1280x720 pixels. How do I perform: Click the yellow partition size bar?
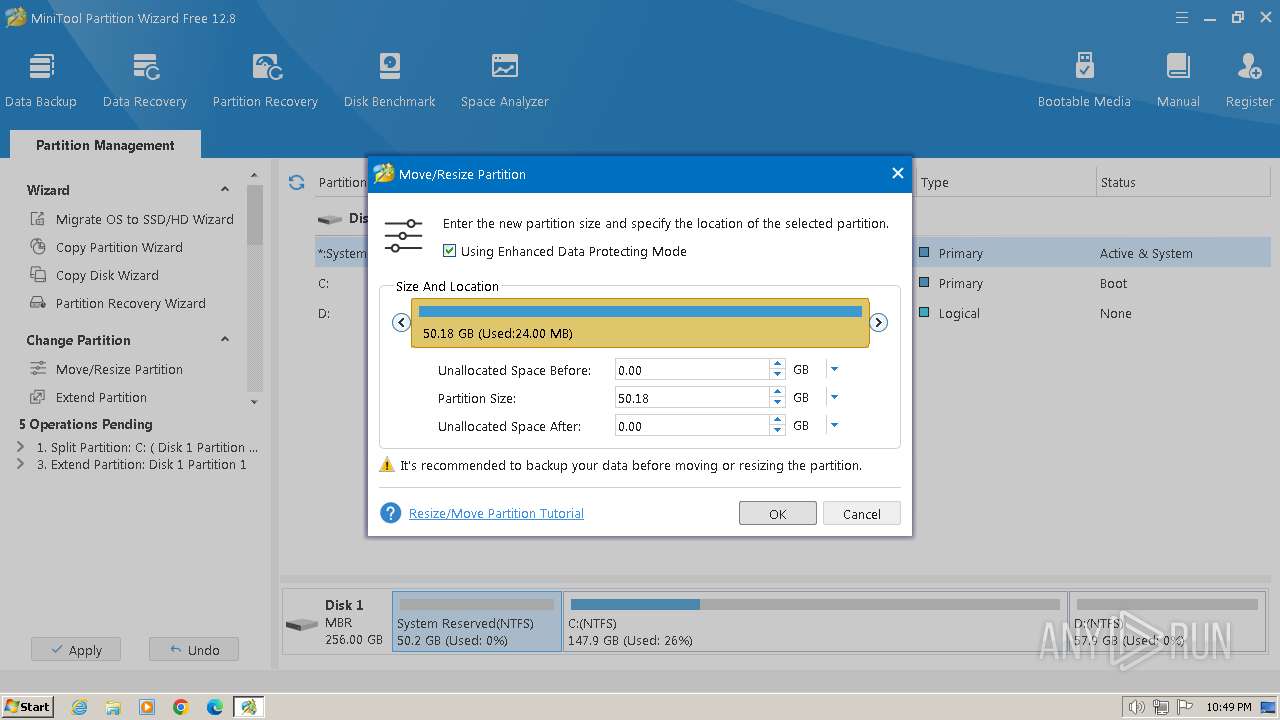tap(640, 323)
